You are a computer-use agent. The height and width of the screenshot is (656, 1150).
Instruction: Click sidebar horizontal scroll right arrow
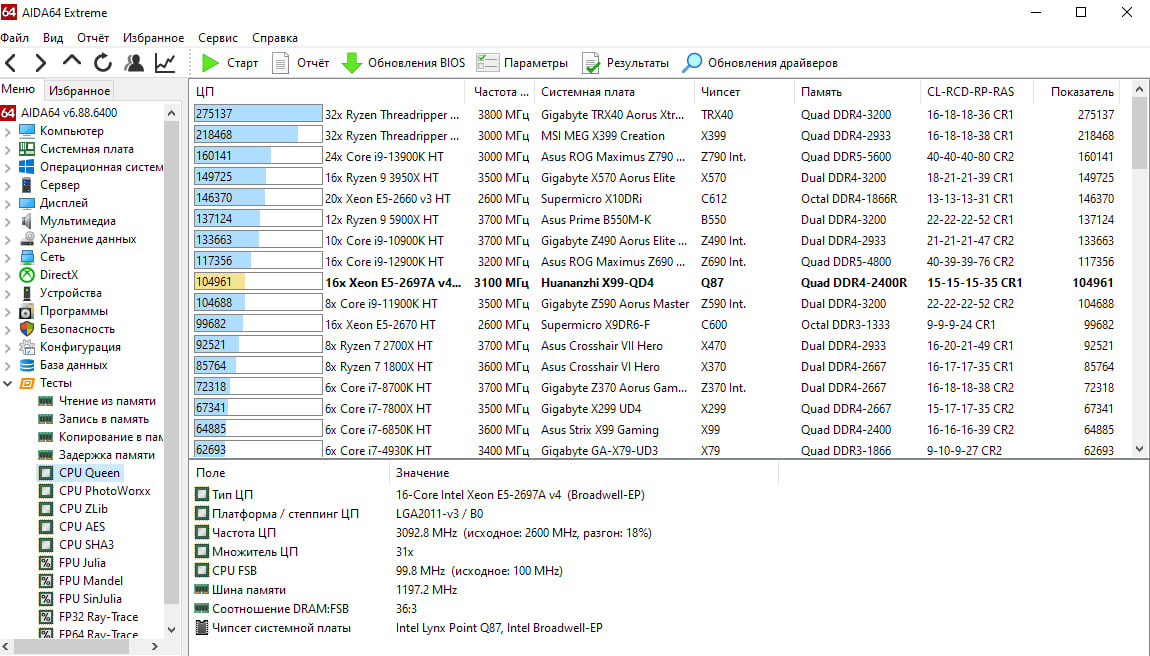[x=155, y=646]
